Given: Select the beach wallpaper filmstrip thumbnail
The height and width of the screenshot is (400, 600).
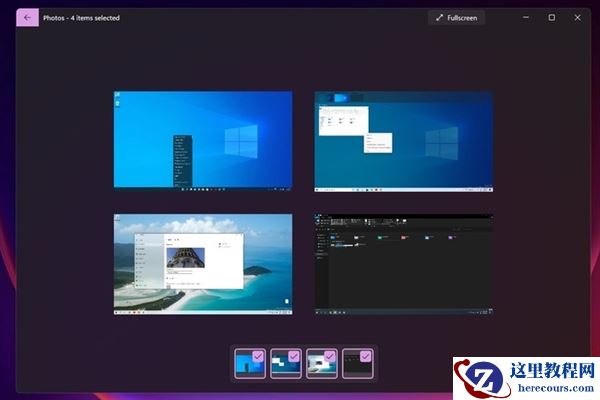Looking at the screenshot, I should click(321, 363).
